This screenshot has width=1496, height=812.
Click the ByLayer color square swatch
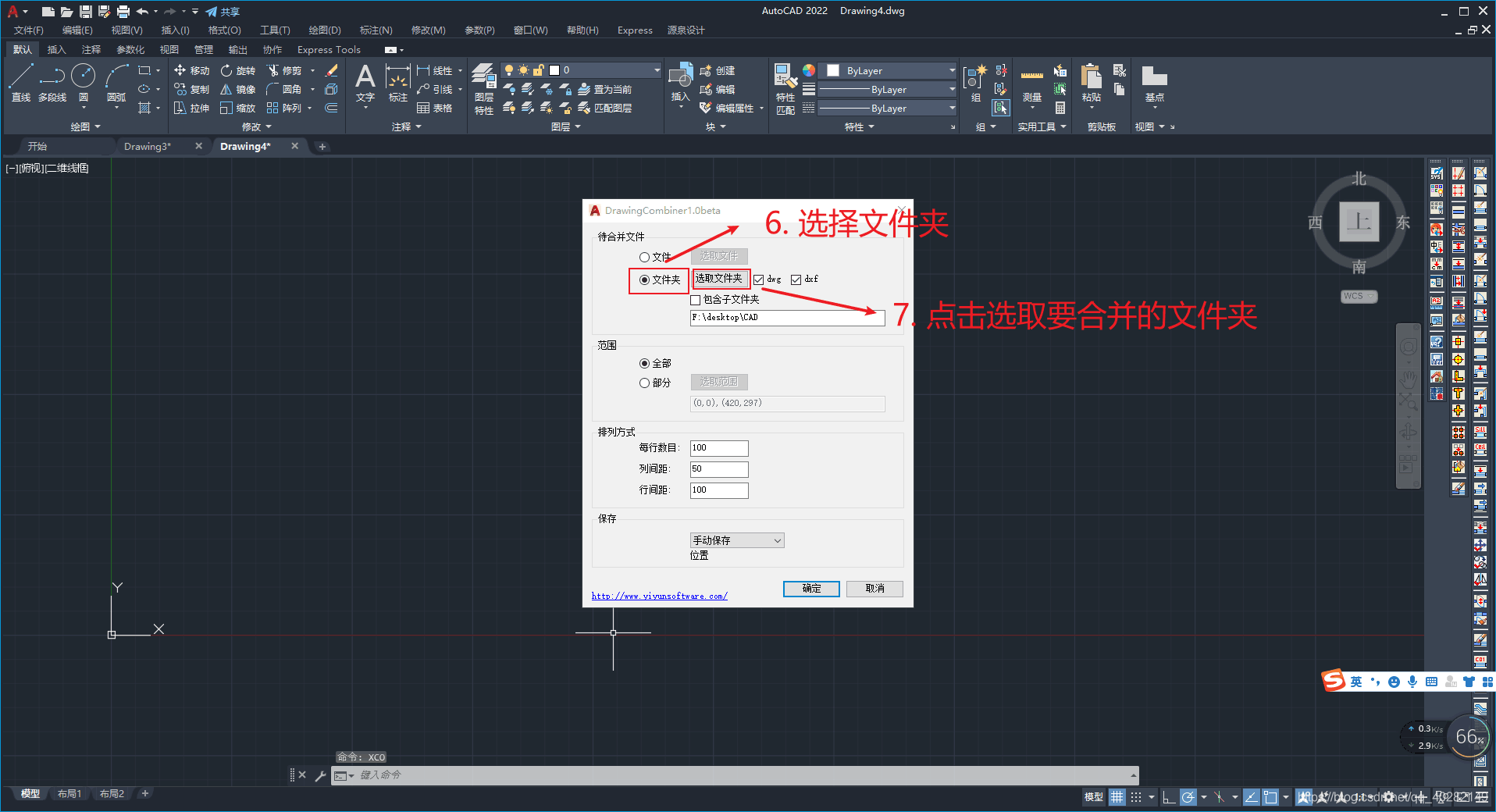pos(833,70)
